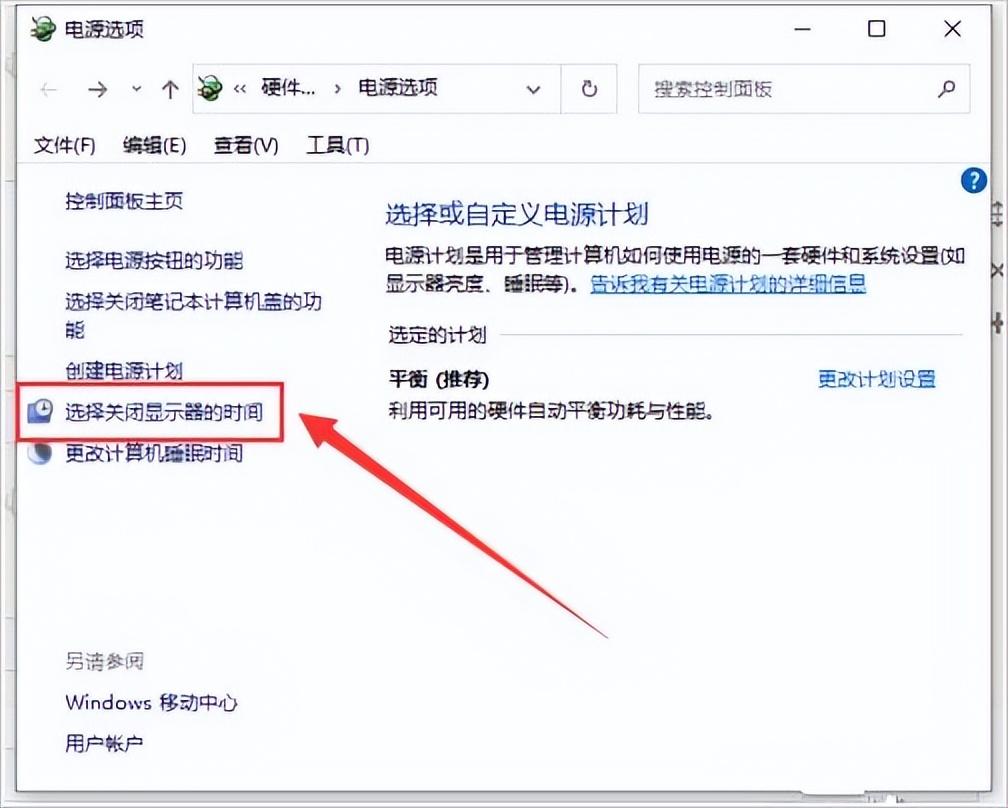Screen dimensions: 1008x808
Task: Open the 工具(T) menu
Action: [338, 145]
